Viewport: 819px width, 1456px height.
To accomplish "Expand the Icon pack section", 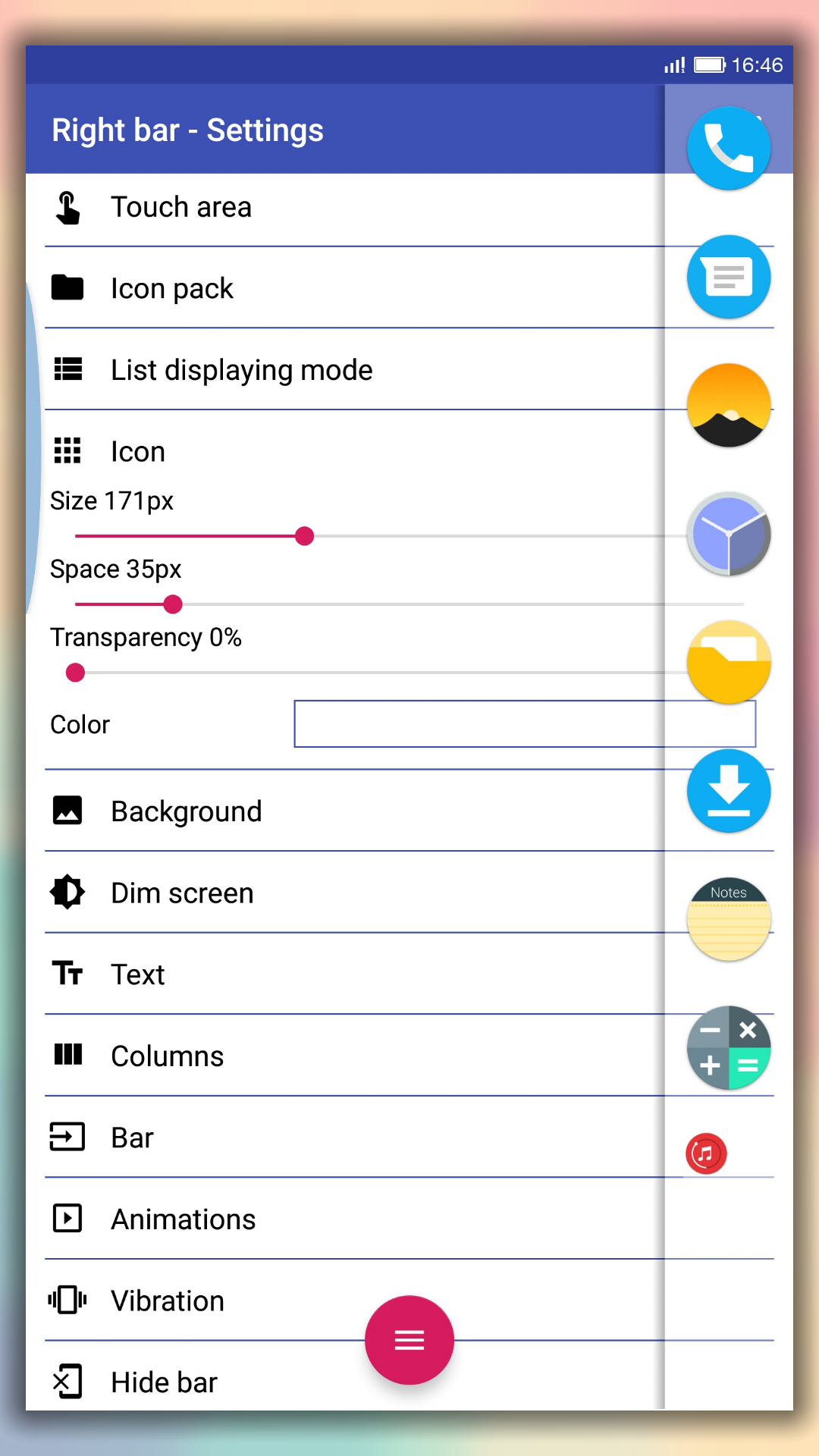I will point(173,289).
